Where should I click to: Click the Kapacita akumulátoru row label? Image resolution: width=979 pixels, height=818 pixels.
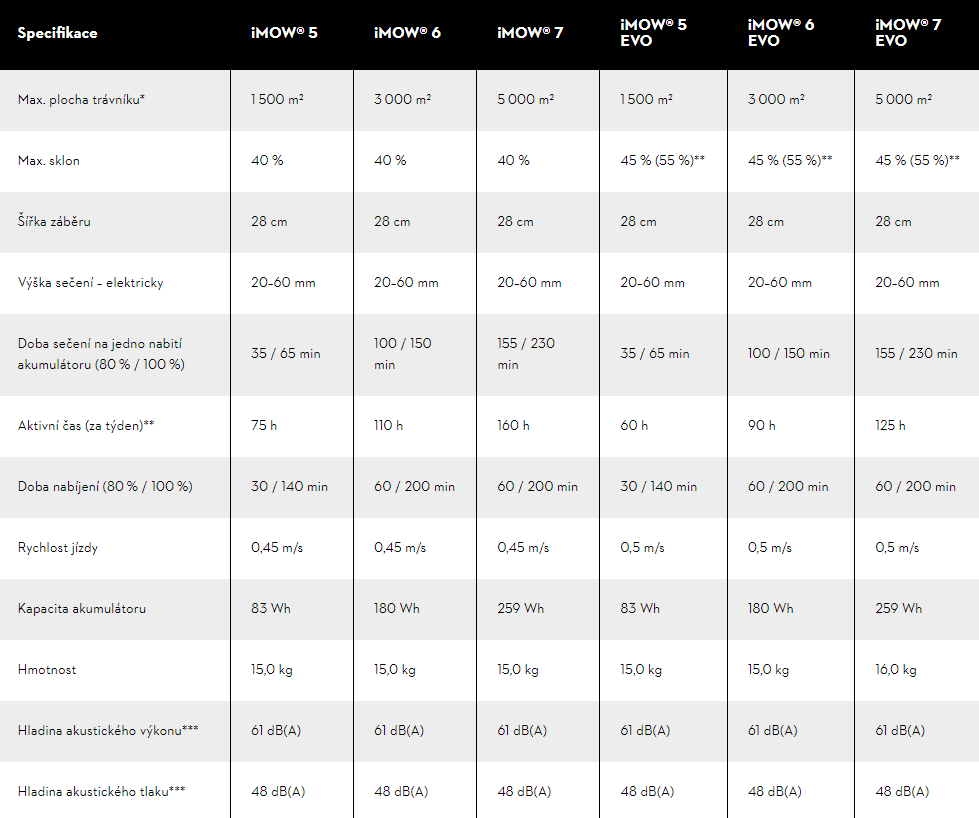coord(82,608)
